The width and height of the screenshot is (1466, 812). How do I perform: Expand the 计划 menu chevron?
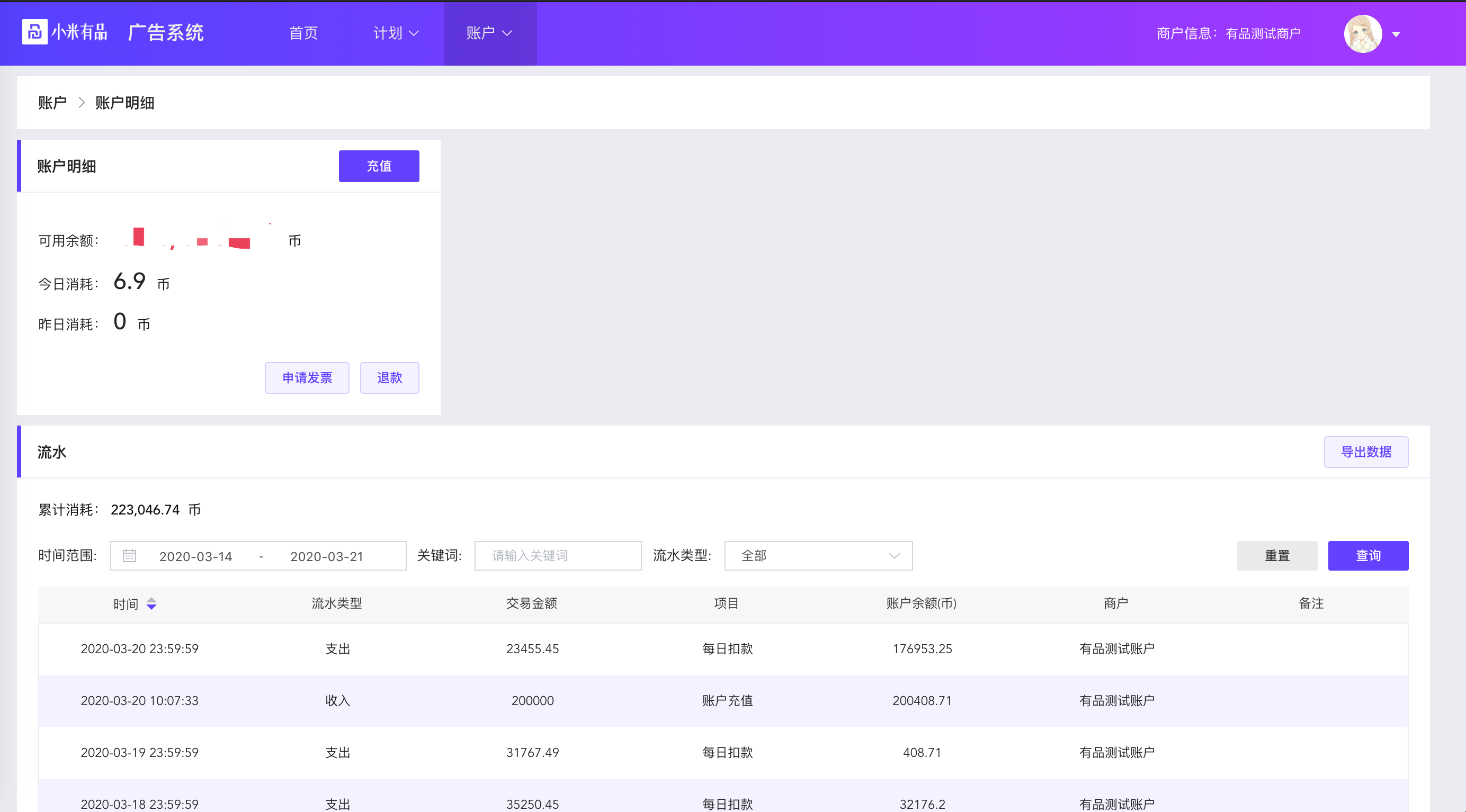(x=414, y=33)
